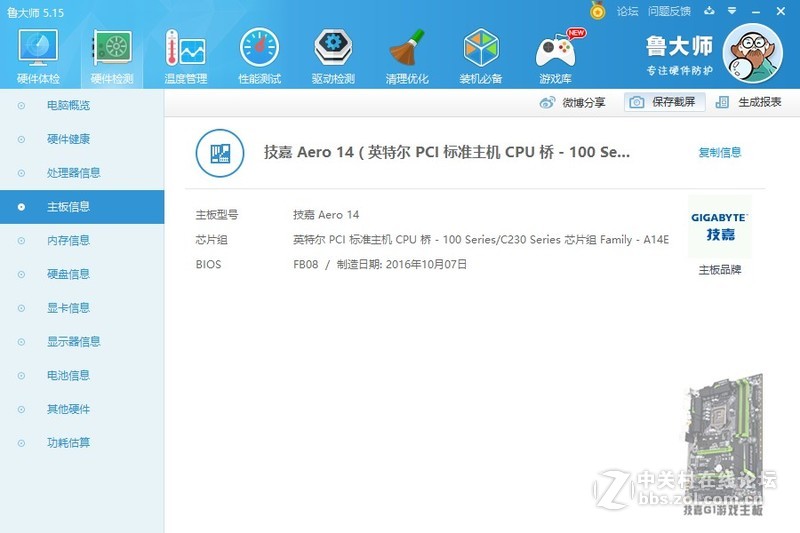This screenshot has height=533, width=800.
Task: Click the GIGABYTE 技嘉 brand logo
Action: (719, 226)
